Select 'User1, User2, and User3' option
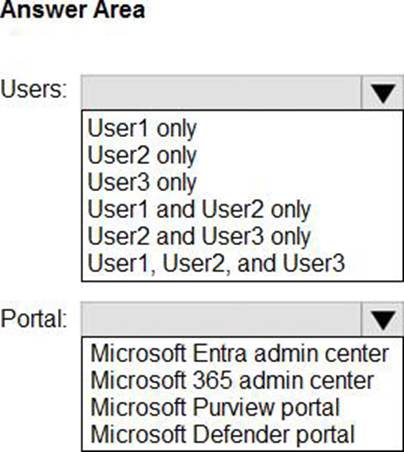Screen dimensions: 404x452 (216, 263)
